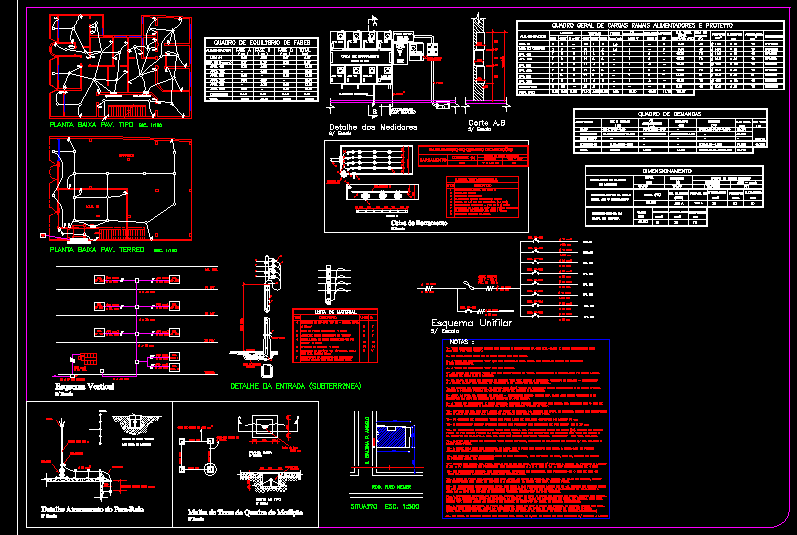The width and height of the screenshot is (797, 535).
Task: Click the blue hatched building in the site plan
Action: click(393, 437)
